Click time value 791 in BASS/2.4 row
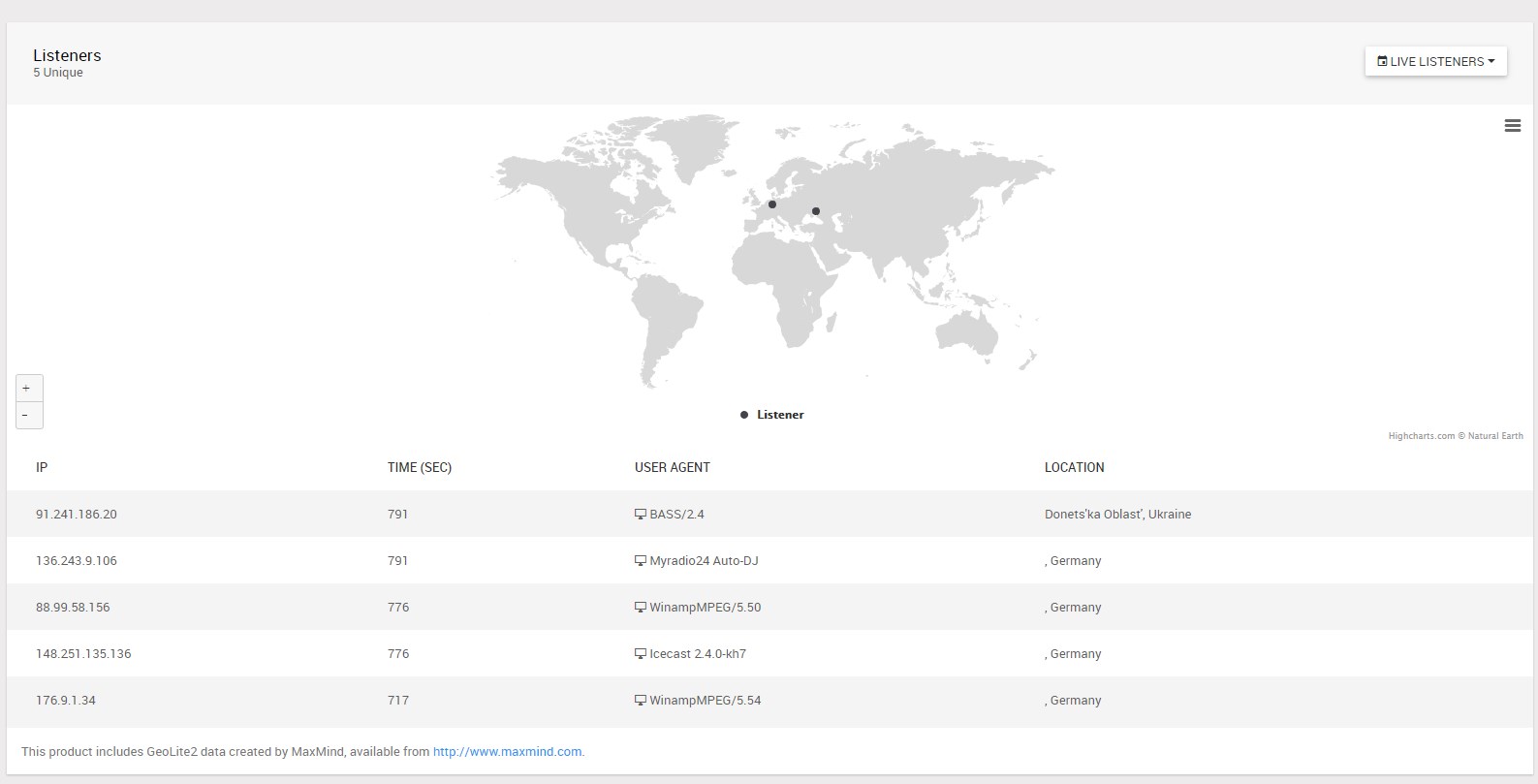This screenshot has height=784, width=1538. (x=398, y=514)
